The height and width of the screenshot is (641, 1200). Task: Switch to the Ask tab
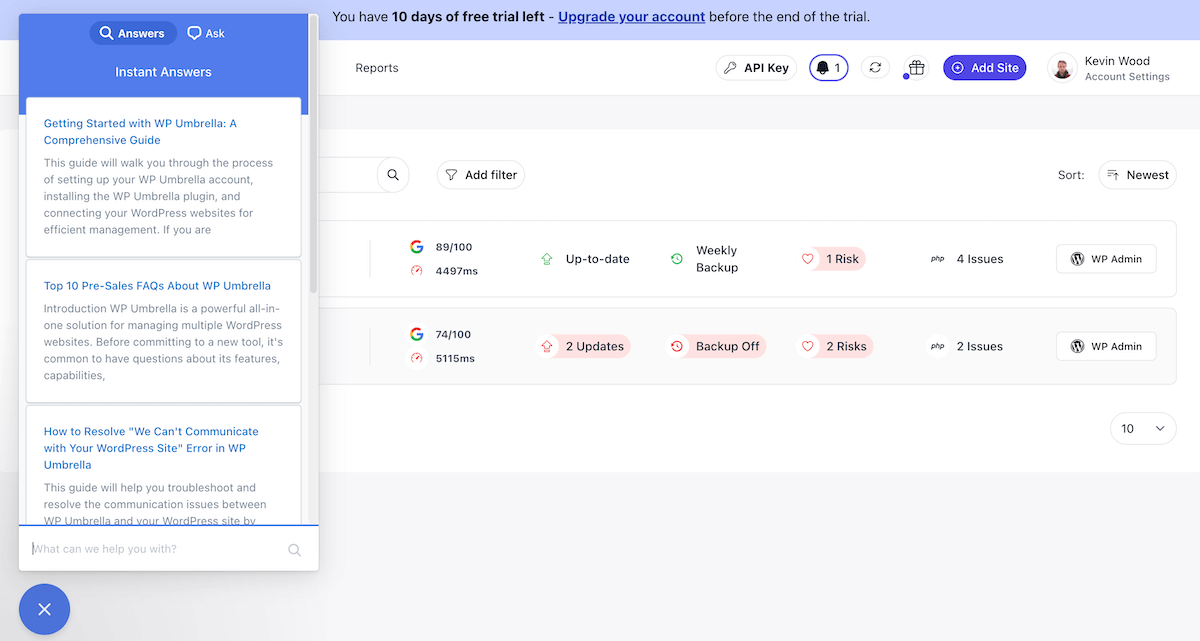point(206,33)
